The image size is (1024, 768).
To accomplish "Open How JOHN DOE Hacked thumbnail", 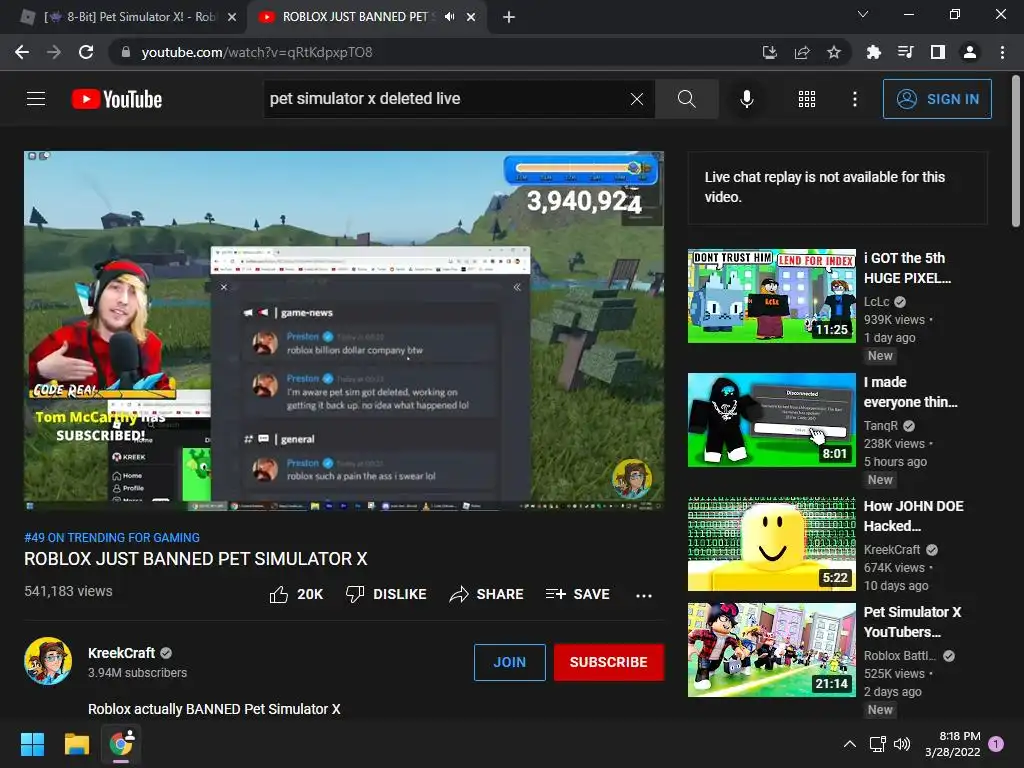I will [x=771, y=543].
